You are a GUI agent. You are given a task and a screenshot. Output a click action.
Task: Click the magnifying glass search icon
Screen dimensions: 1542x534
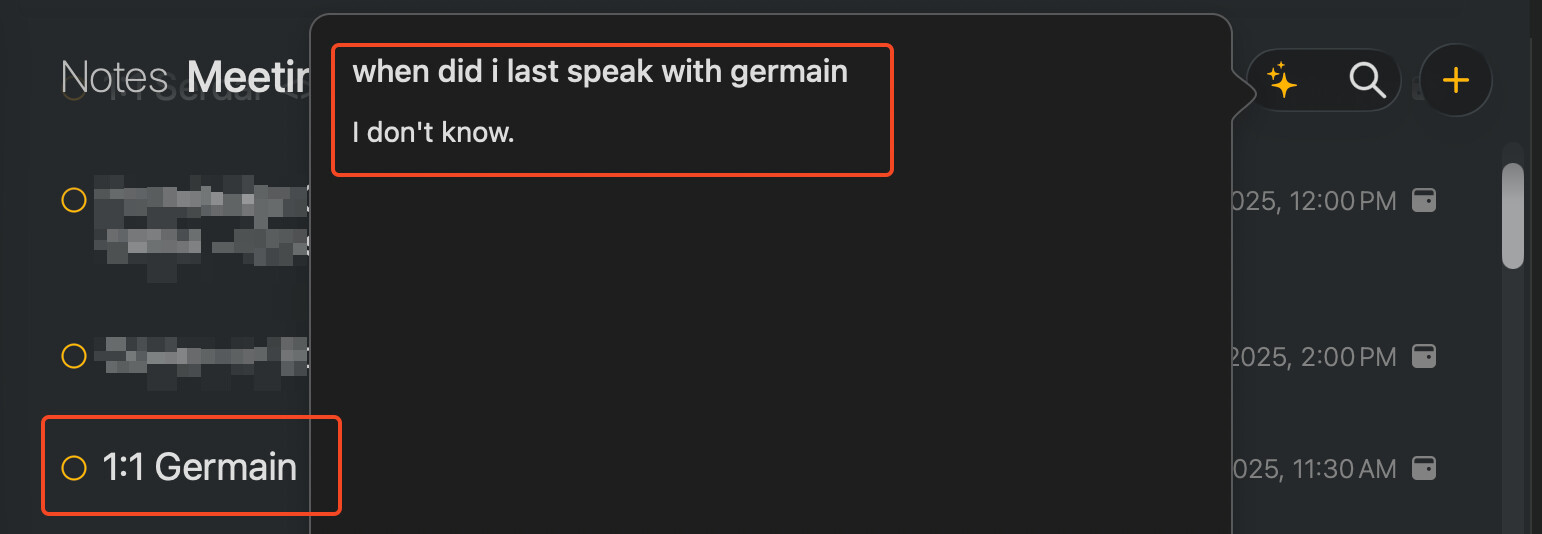(1367, 81)
